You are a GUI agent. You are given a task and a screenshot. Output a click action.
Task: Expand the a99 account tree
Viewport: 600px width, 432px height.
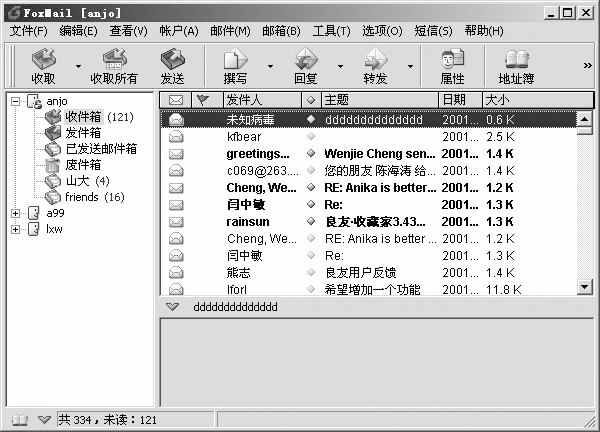pos(16,213)
